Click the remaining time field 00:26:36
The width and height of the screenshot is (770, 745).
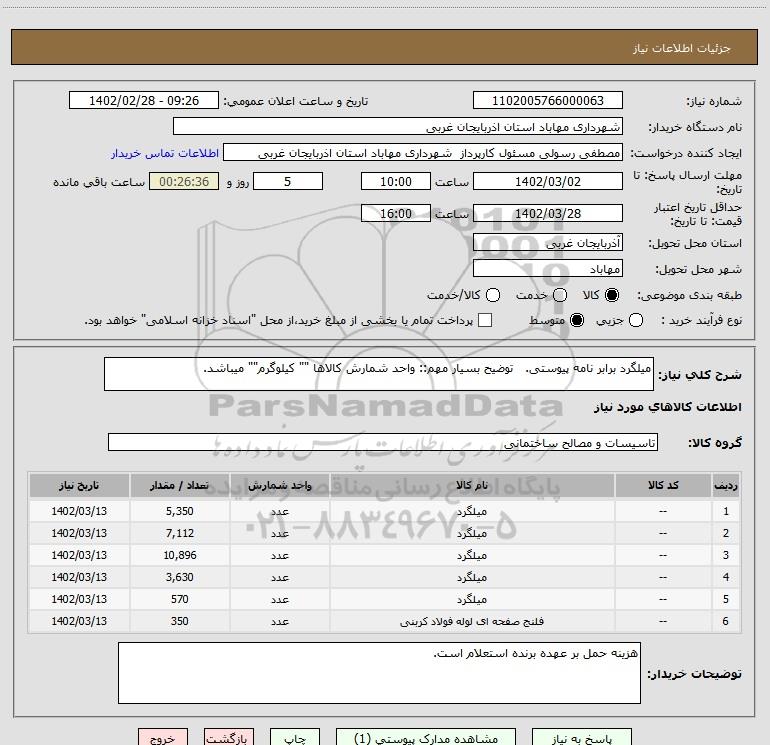tap(184, 181)
